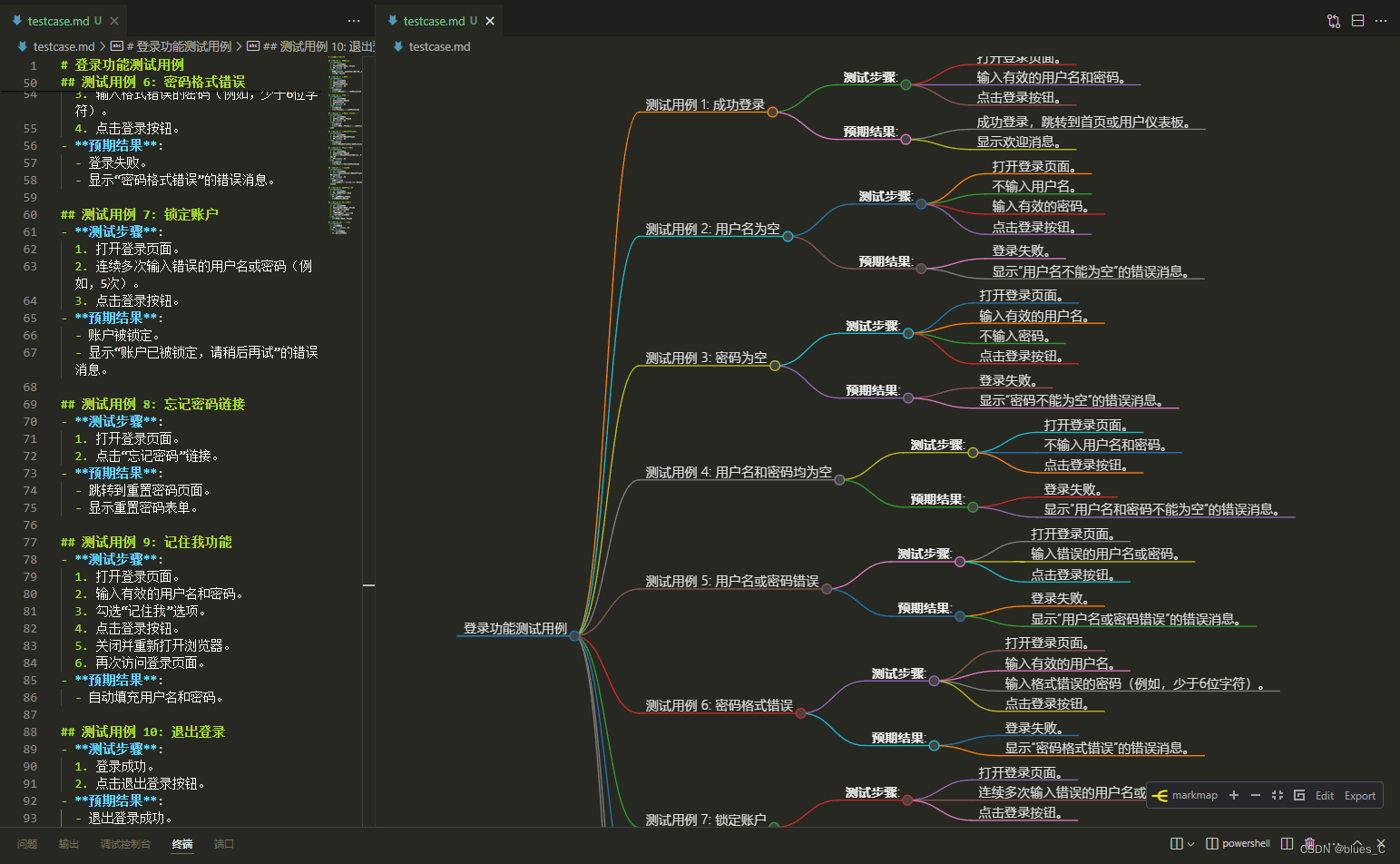
Task: Toggle recursive folding in markmap toolbar
Action: pos(1298,795)
